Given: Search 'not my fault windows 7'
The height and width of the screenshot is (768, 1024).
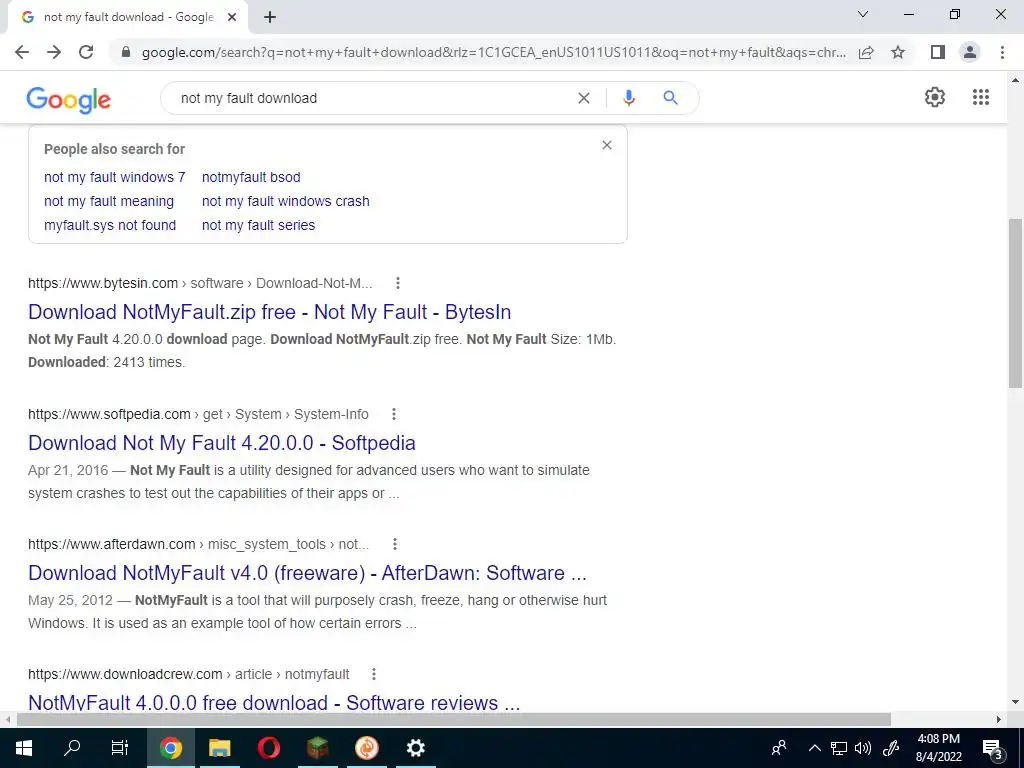Looking at the screenshot, I should pos(115,177).
